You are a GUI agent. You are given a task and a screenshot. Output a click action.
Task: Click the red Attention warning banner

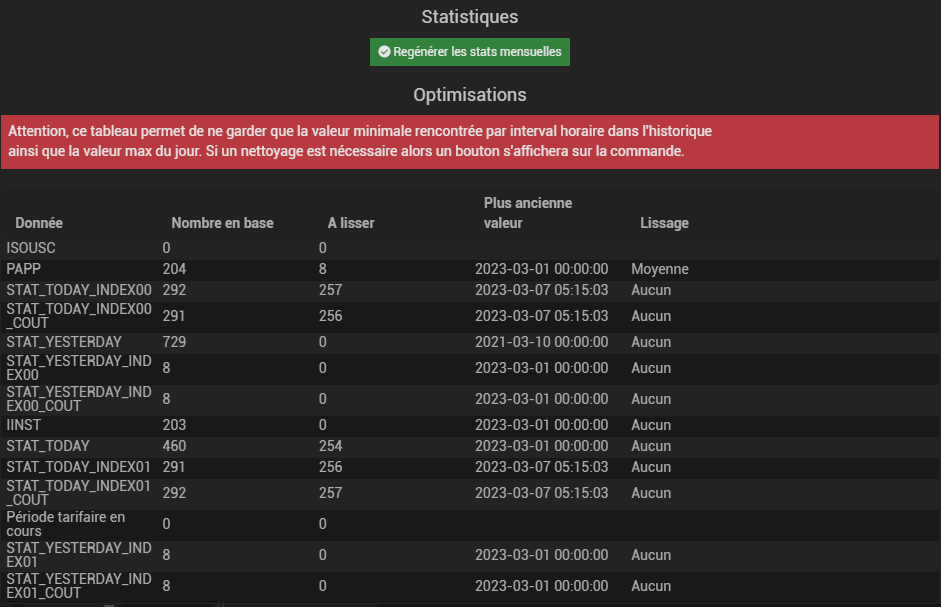pos(470,142)
